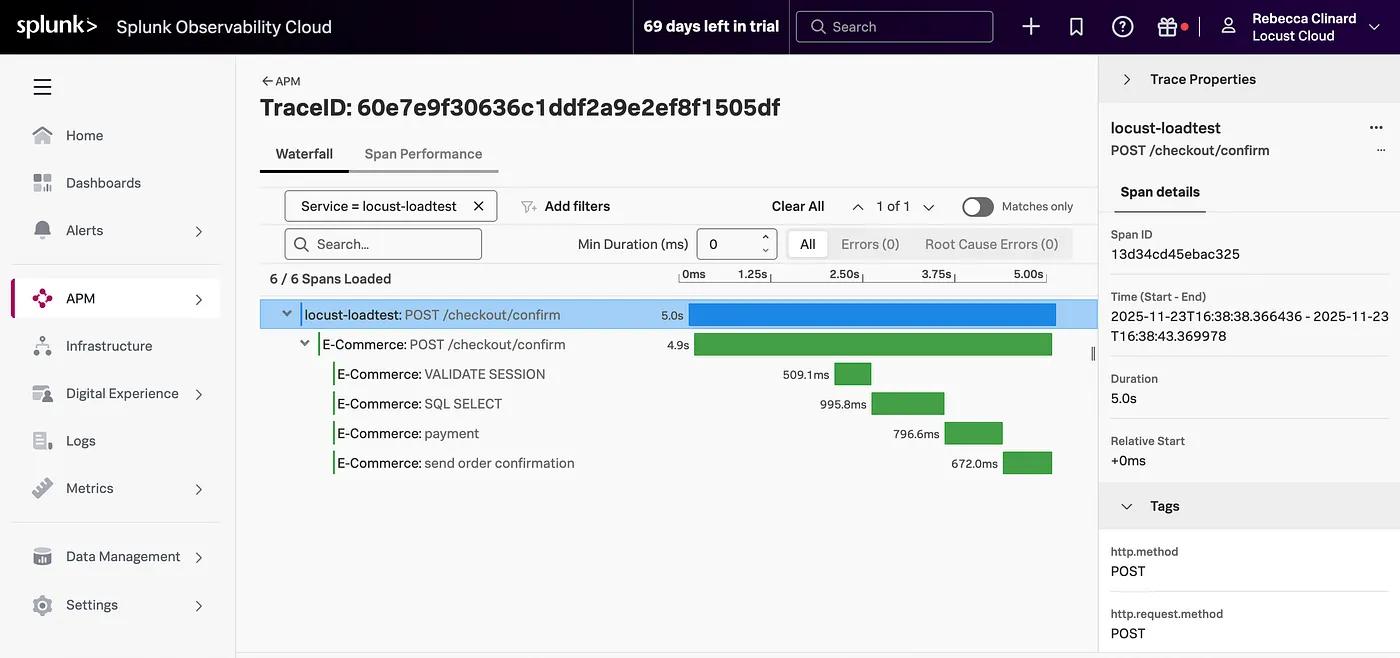Click the gift icon with notification dot
The width and height of the screenshot is (1400, 658).
(x=1168, y=26)
